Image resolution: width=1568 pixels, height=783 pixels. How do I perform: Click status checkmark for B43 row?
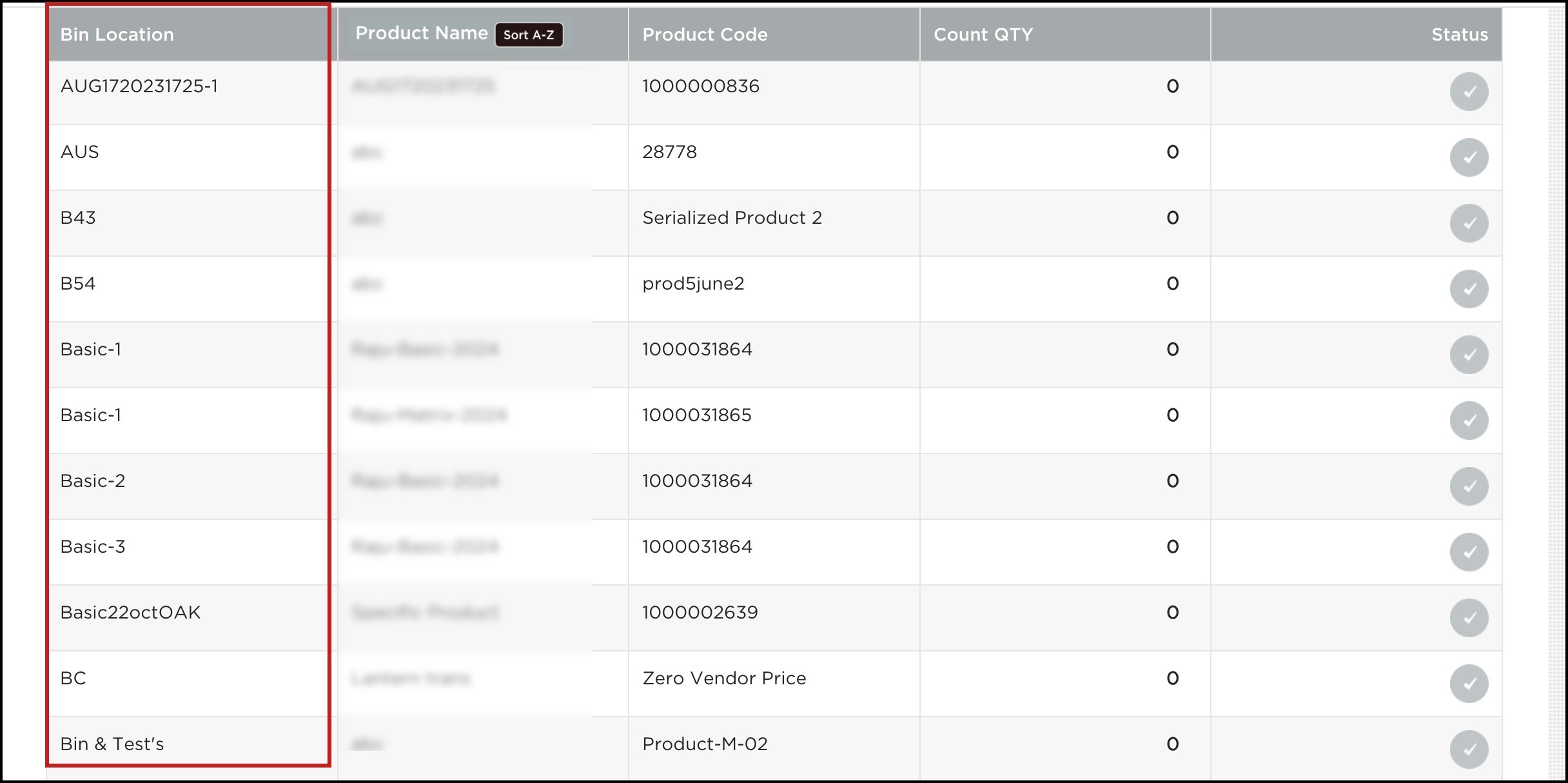click(1469, 223)
